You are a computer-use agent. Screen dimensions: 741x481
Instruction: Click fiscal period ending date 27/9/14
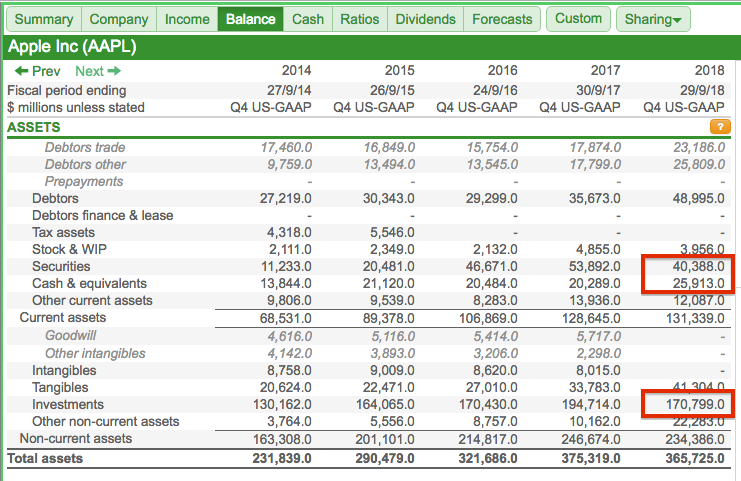click(289, 90)
